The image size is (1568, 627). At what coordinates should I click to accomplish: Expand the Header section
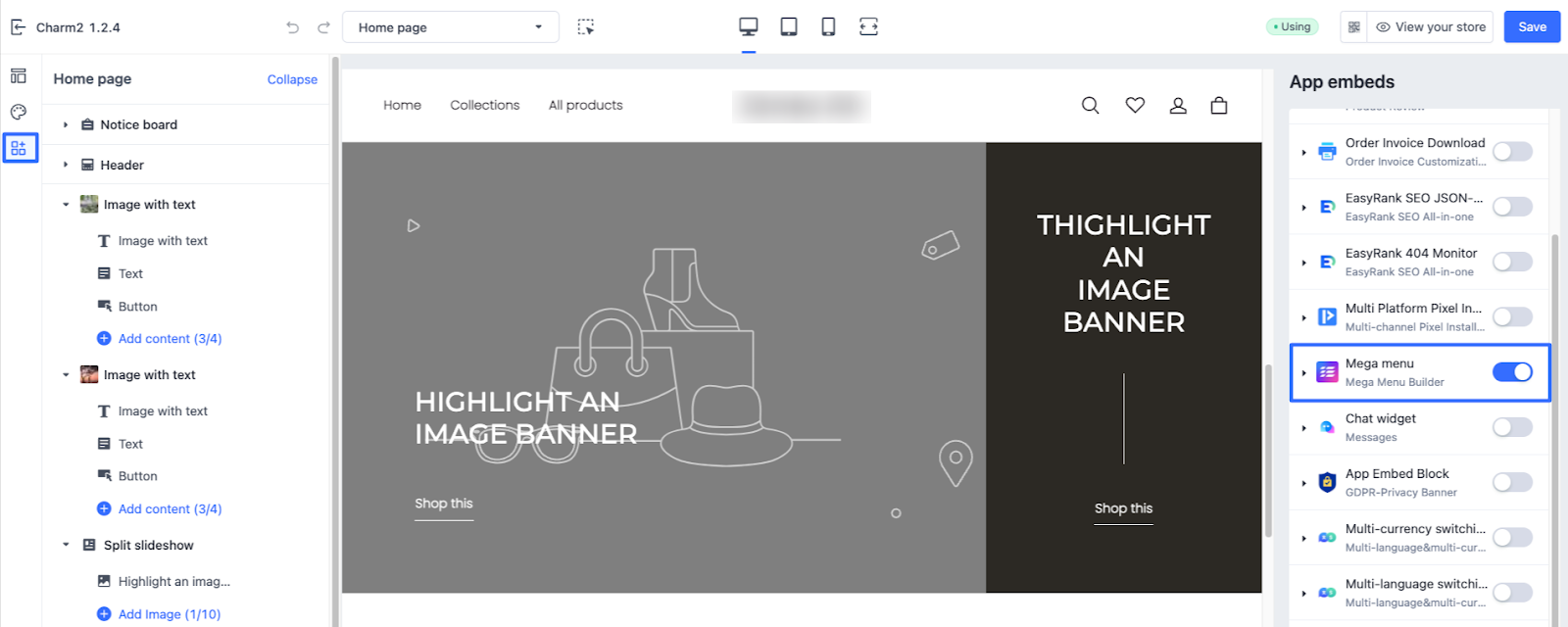tap(66, 165)
